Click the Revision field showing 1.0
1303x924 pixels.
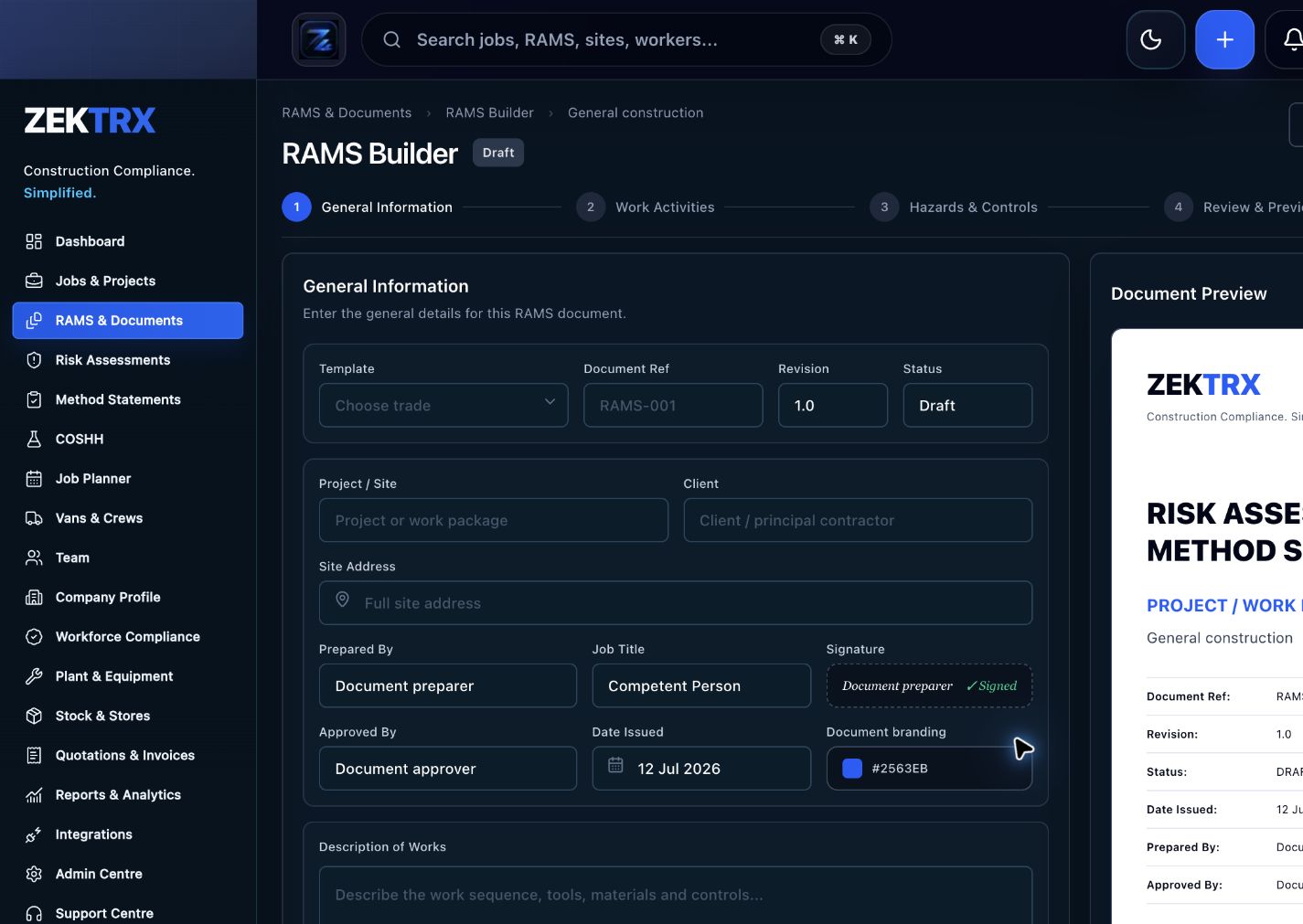pos(833,405)
